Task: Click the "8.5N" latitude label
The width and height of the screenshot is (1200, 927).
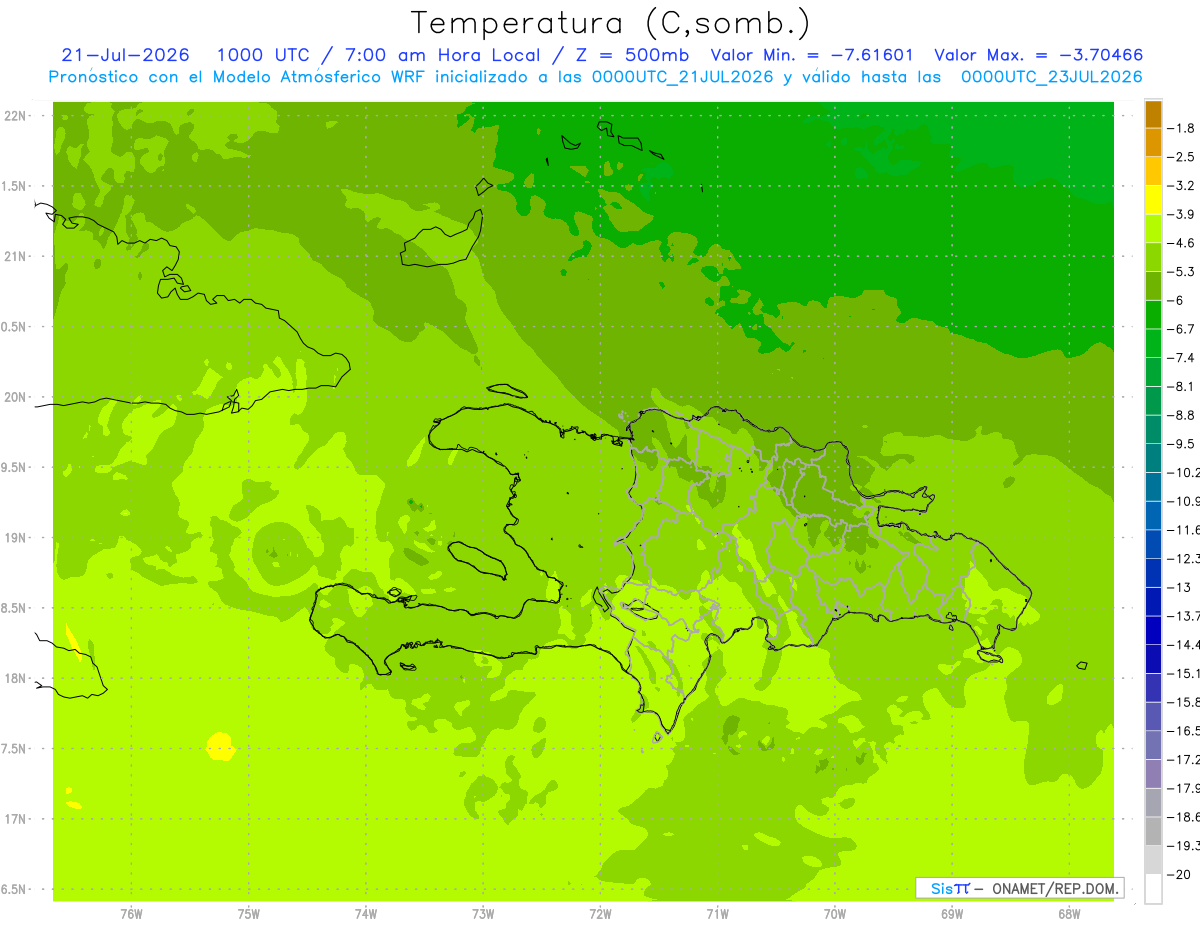Action: tap(15, 608)
